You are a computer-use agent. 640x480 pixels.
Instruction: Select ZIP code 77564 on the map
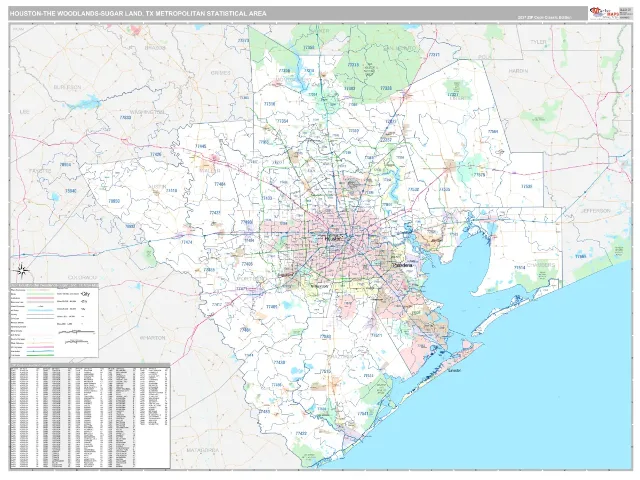click(493, 131)
